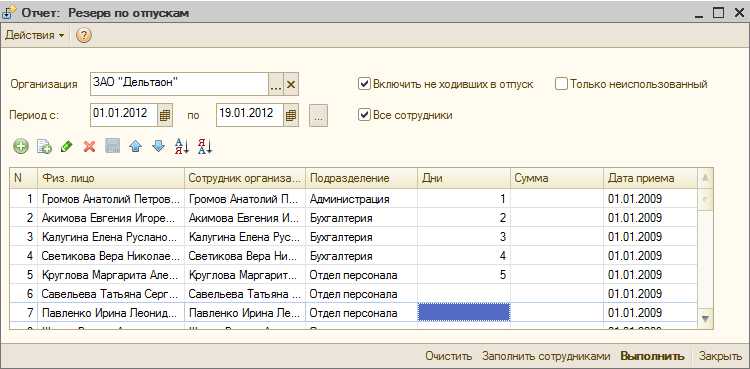Click the Дата приема column header
750x369 pixels.
click(651, 178)
